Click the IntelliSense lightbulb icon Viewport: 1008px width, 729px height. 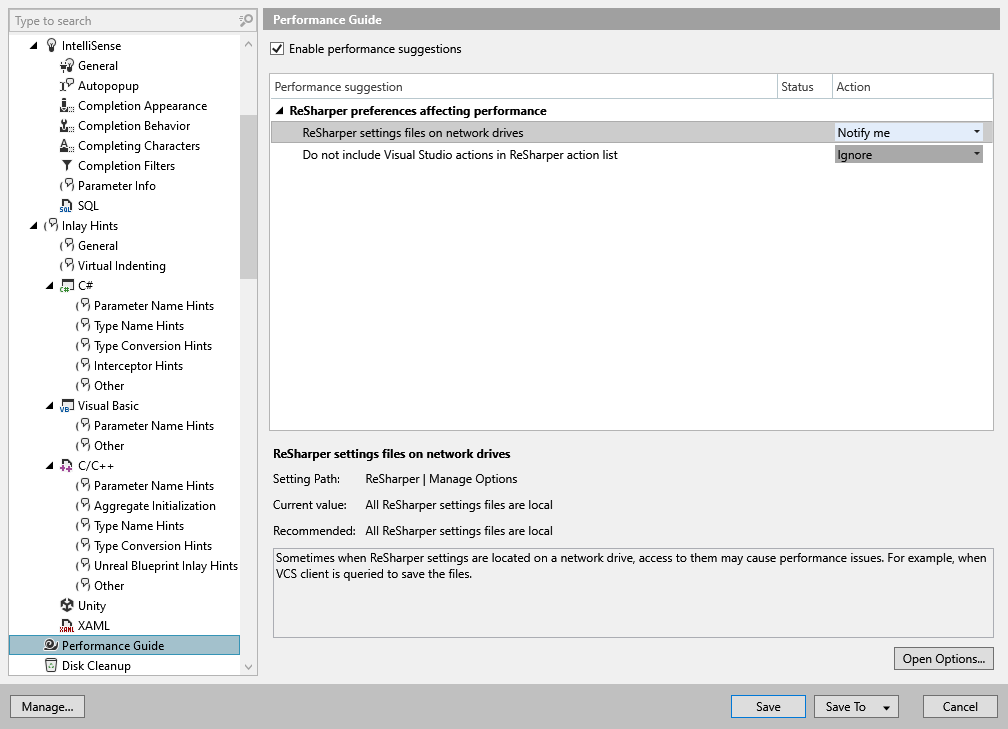coord(51,45)
